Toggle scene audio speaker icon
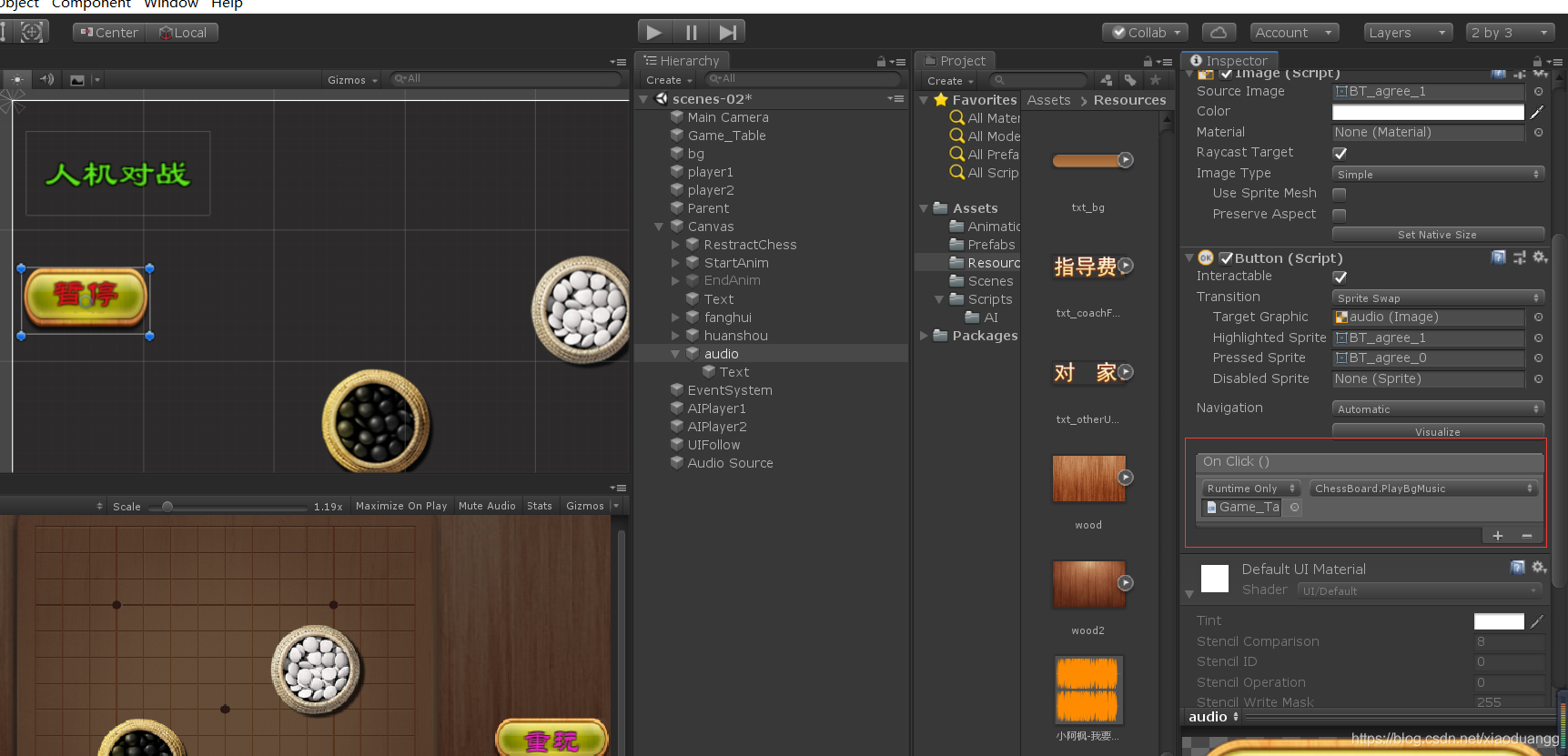This screenshot has width=1568, height=756. coord(47,80)
